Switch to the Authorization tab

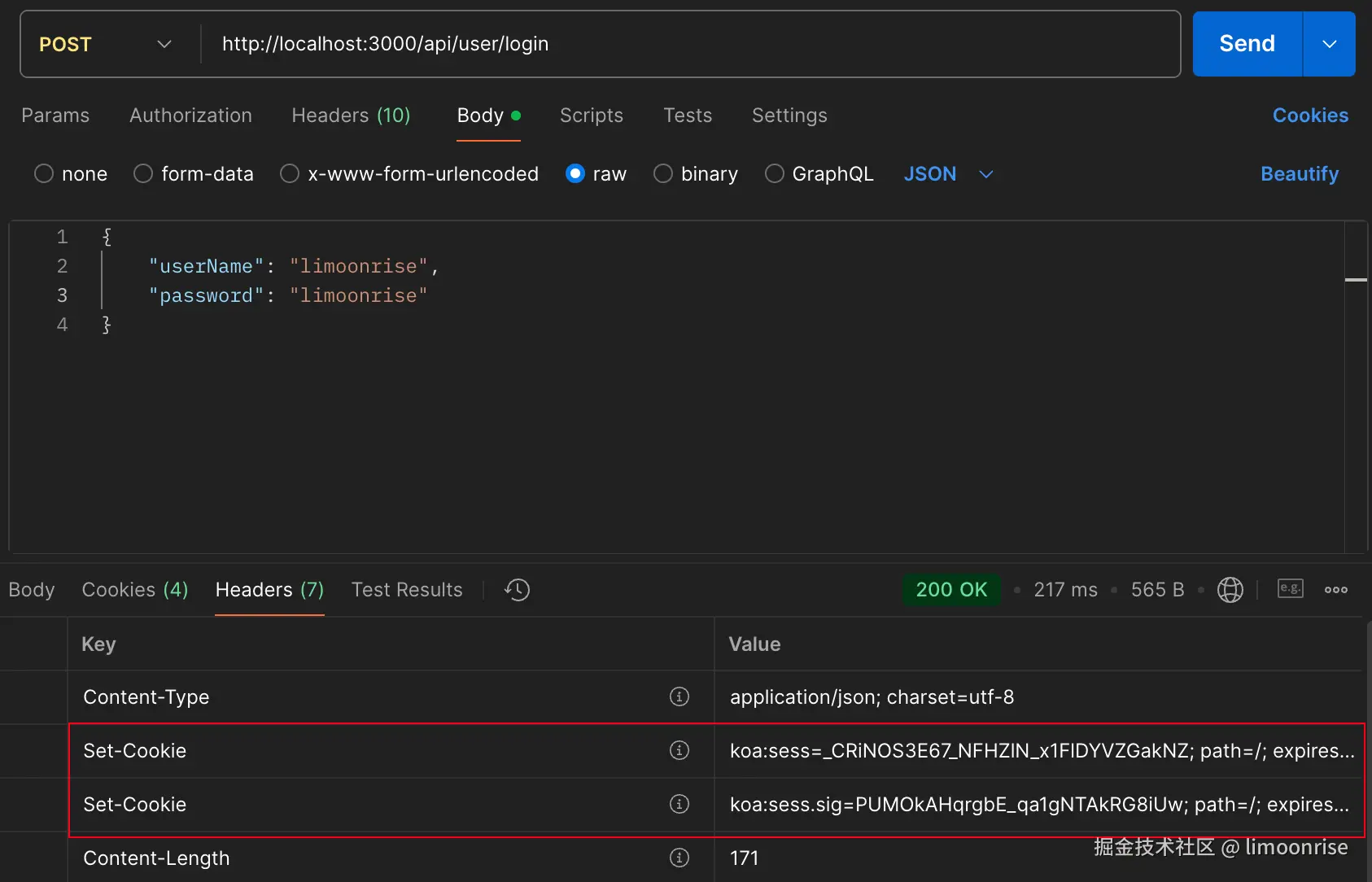tap(190, 116)
